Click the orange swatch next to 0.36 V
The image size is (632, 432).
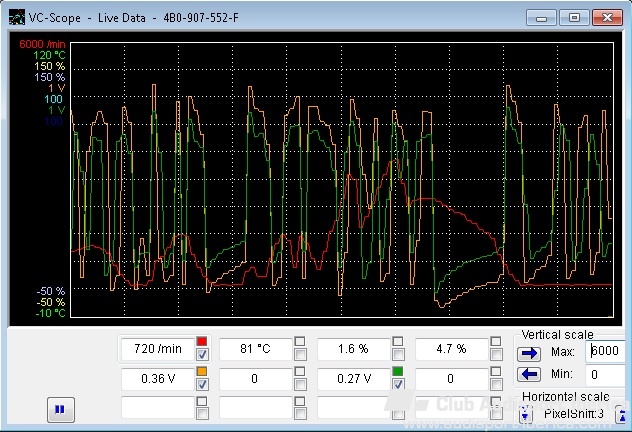202,372
